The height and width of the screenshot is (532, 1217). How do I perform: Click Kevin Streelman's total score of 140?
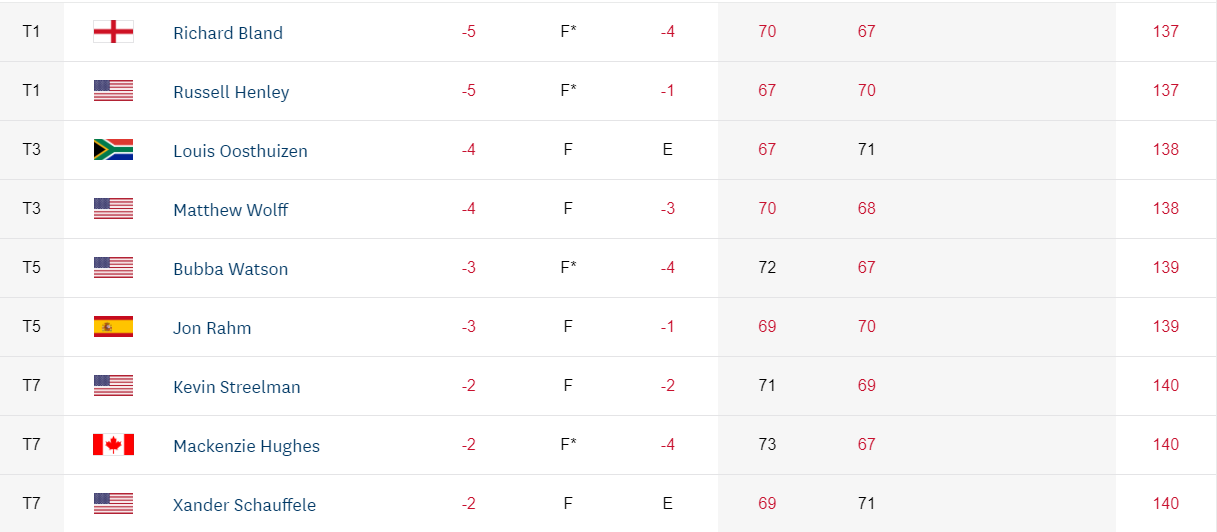pos(1165,386)
